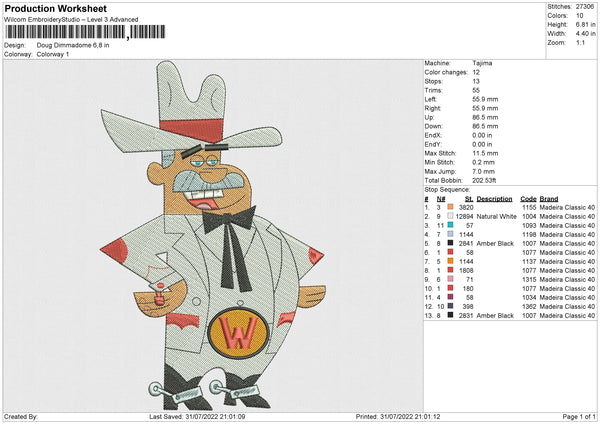
Task: Click the pink swatch in stop row 9
Action: click(x=450, y=279)
